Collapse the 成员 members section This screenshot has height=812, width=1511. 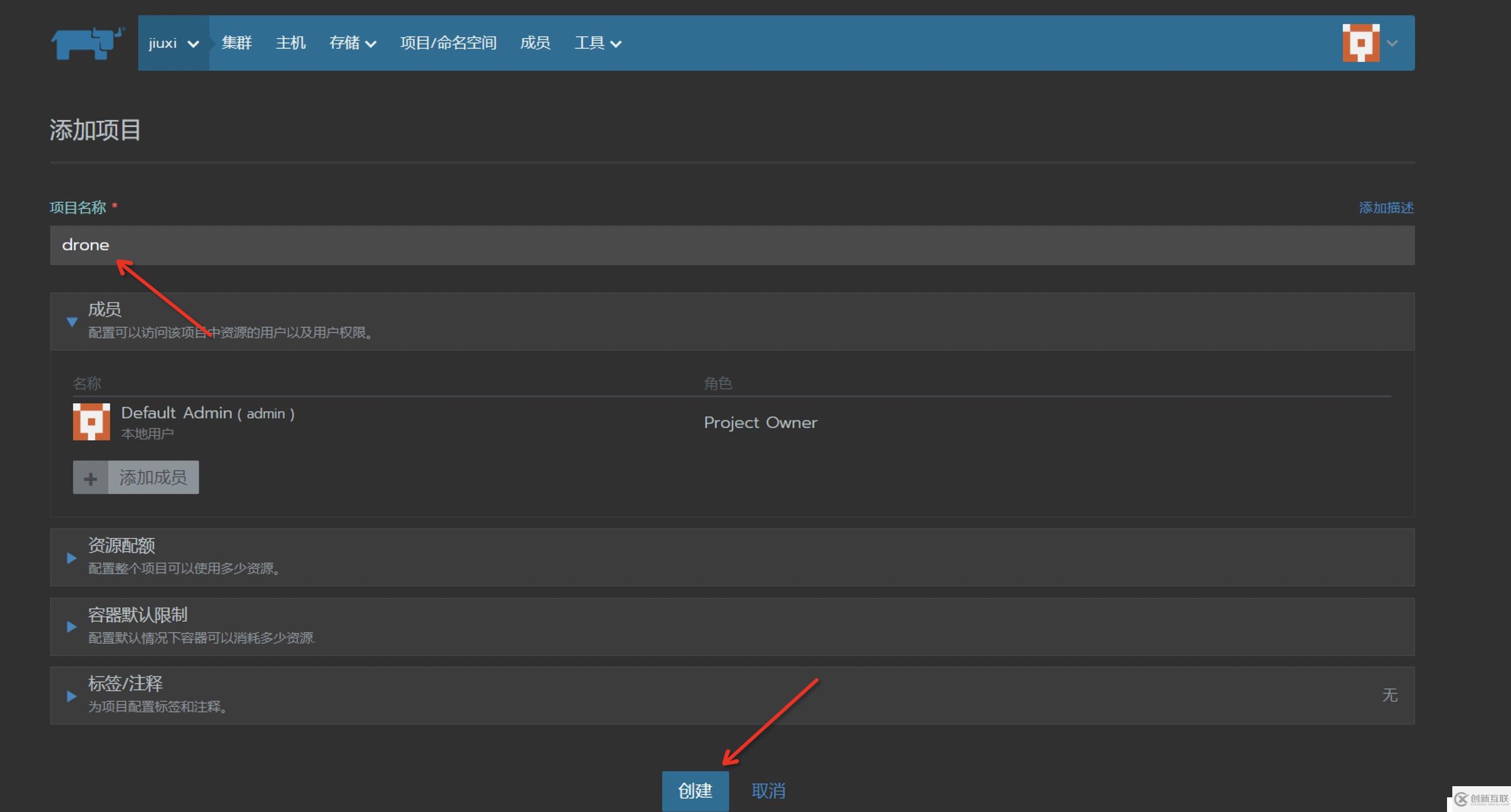click(x=72, y=322)
